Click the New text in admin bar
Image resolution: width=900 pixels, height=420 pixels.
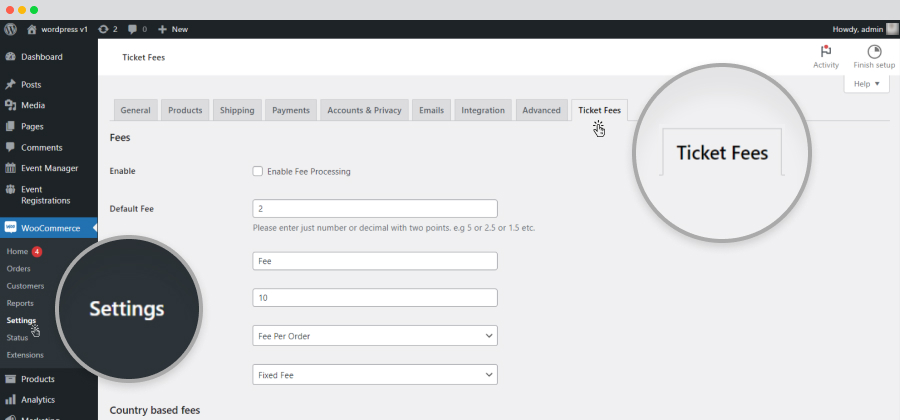(180, 29)
